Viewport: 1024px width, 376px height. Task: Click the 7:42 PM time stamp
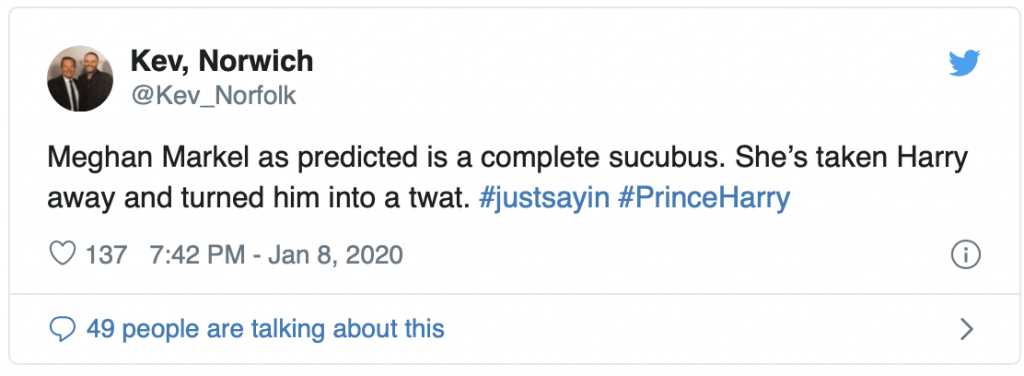pos(197,254)
